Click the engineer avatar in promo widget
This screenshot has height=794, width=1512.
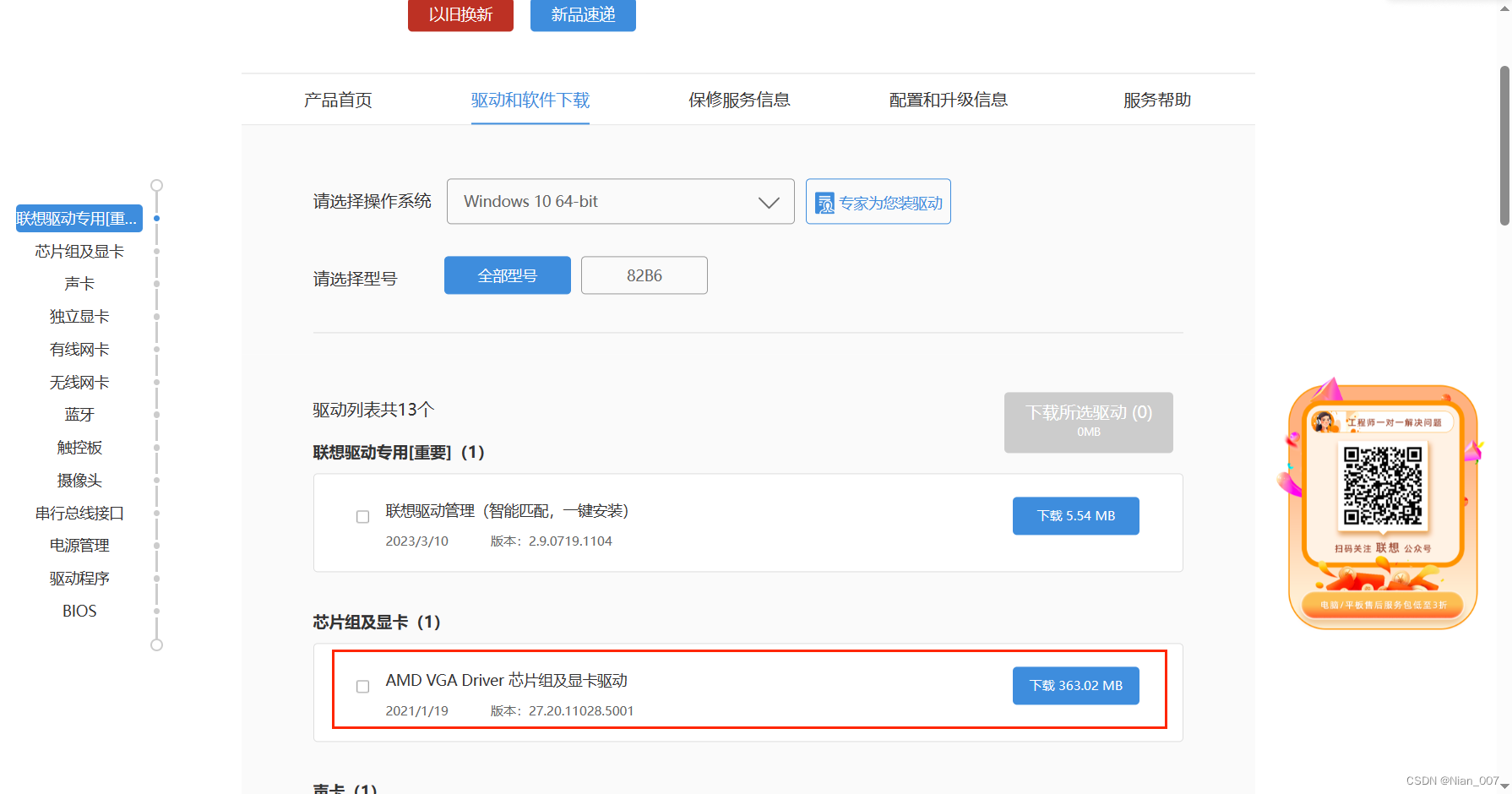tap(1324, 421)
